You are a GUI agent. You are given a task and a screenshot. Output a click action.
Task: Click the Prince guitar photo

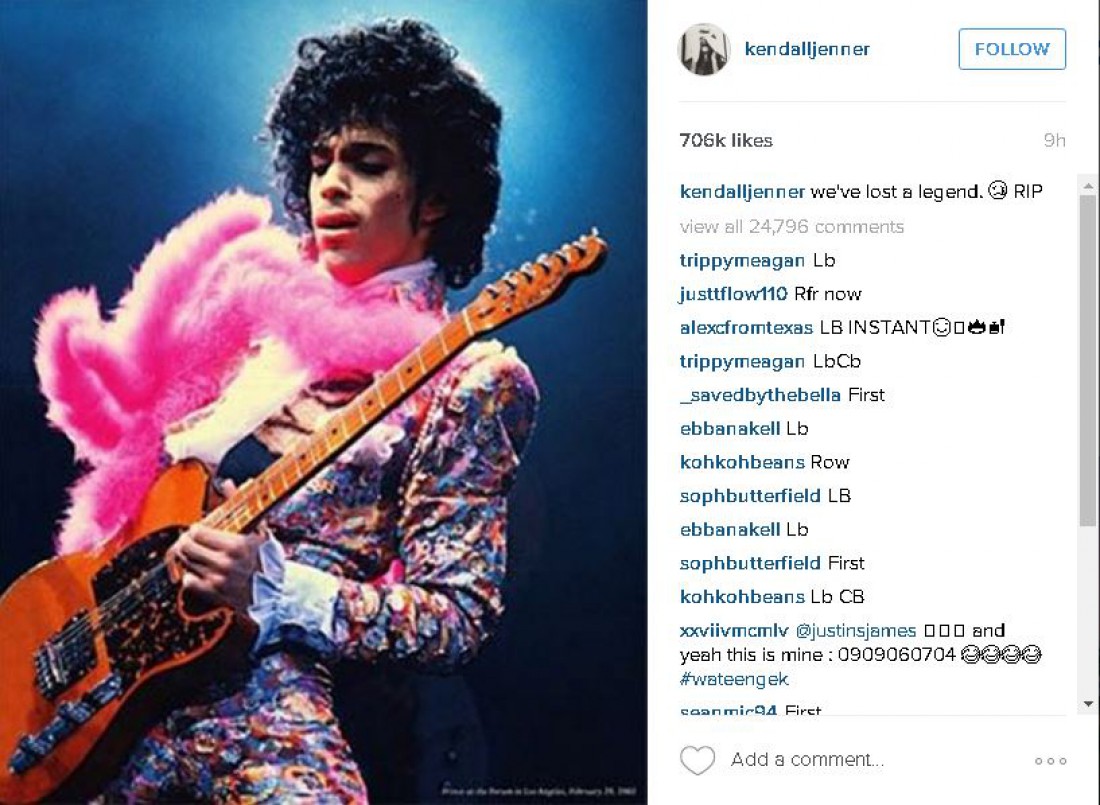click(x=323, y=402)
